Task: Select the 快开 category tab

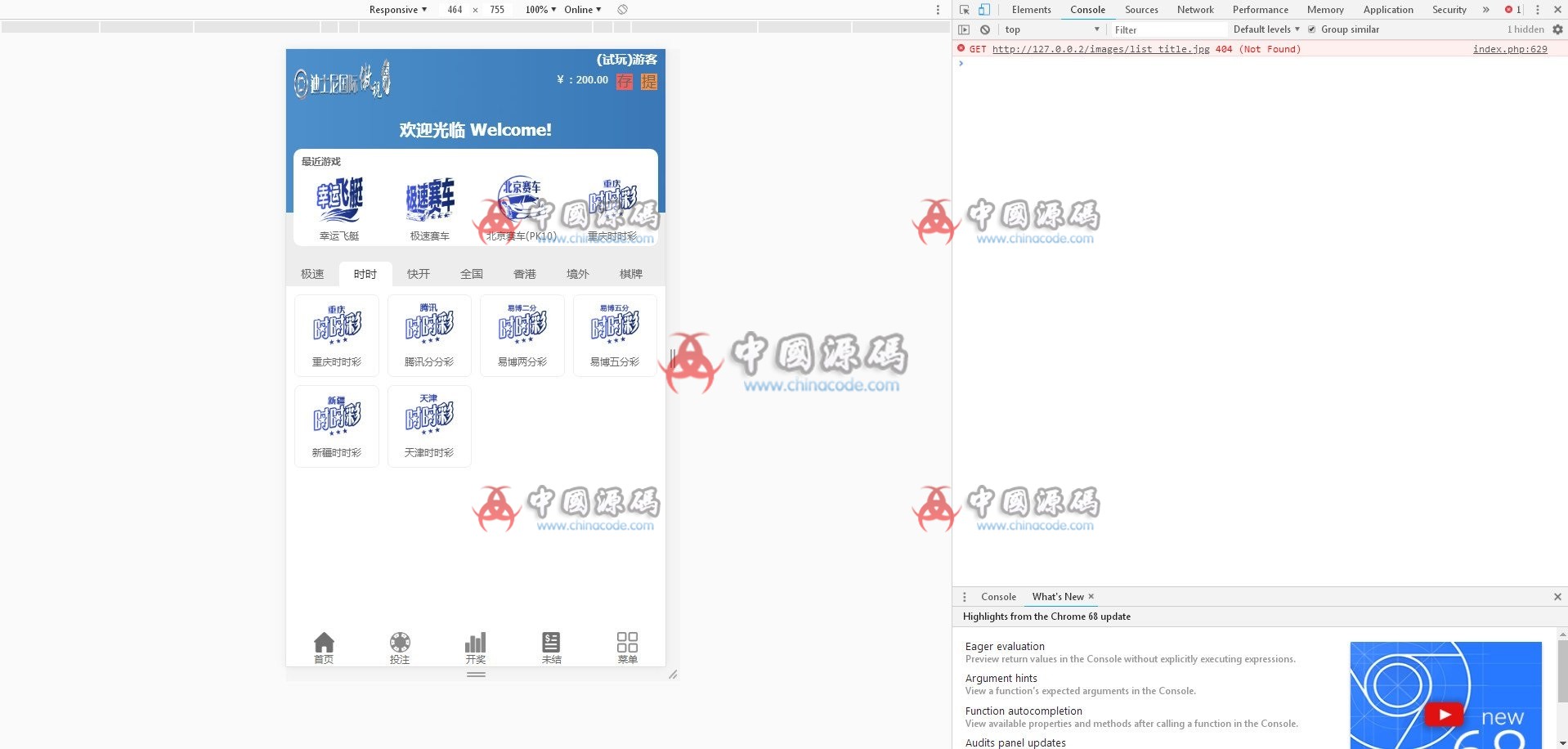Action: [419, 274]
